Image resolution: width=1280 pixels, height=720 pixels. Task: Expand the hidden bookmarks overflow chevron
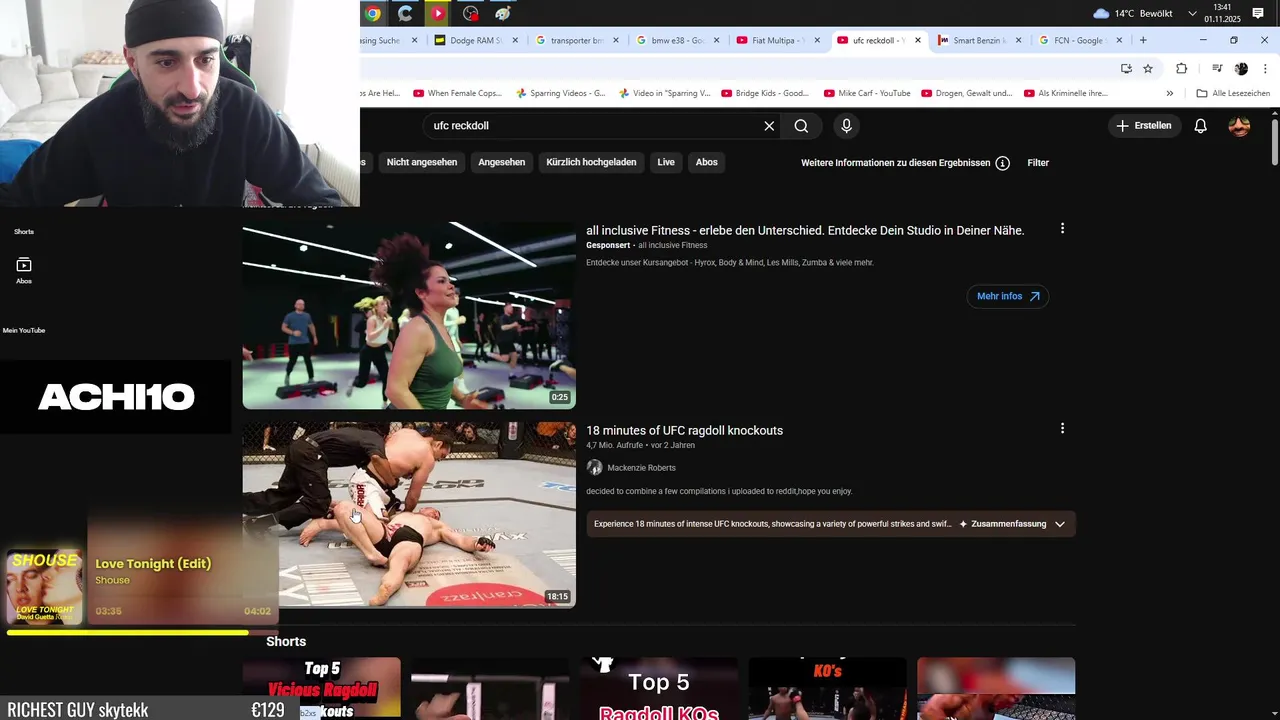(1170, 93)
